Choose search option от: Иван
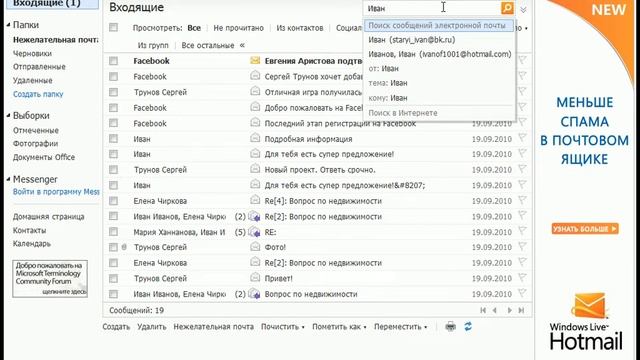This screenshot has width=640, height=360. coord(383,69)
